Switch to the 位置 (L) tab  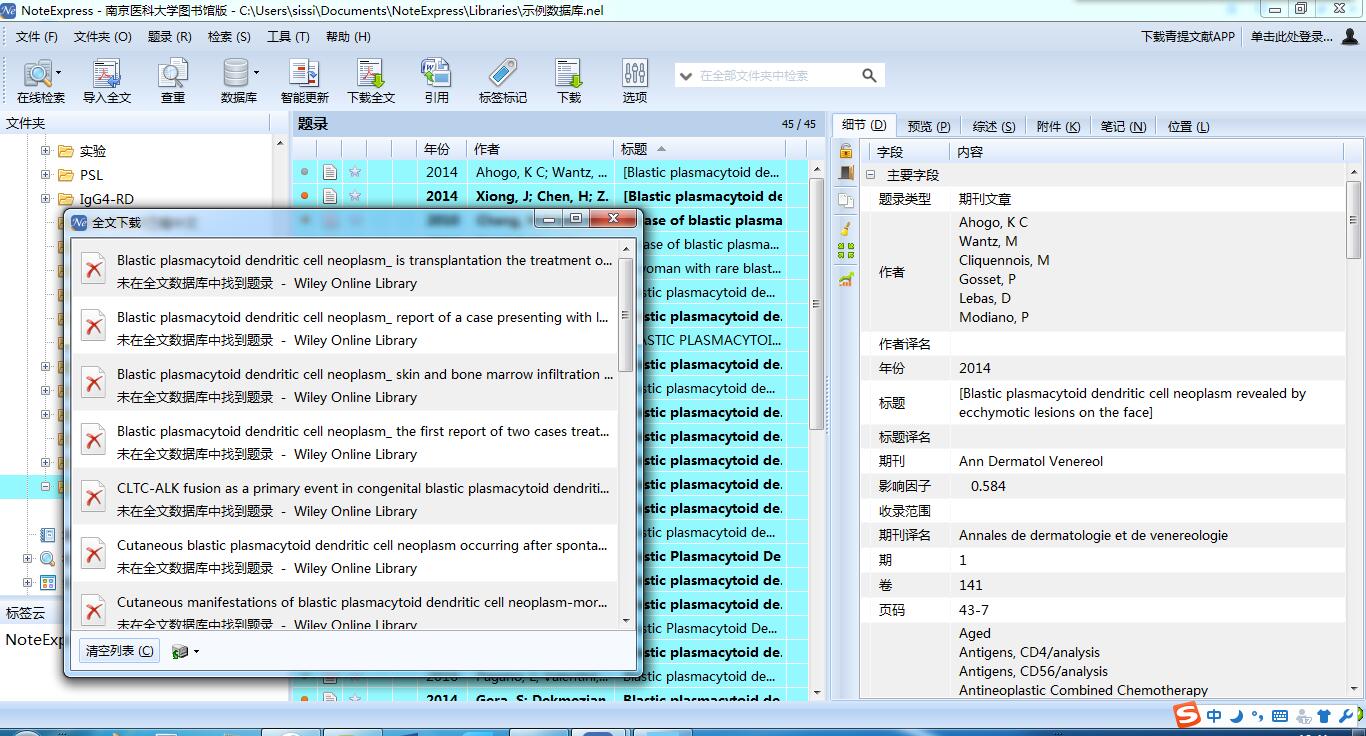click(1188, 126)
